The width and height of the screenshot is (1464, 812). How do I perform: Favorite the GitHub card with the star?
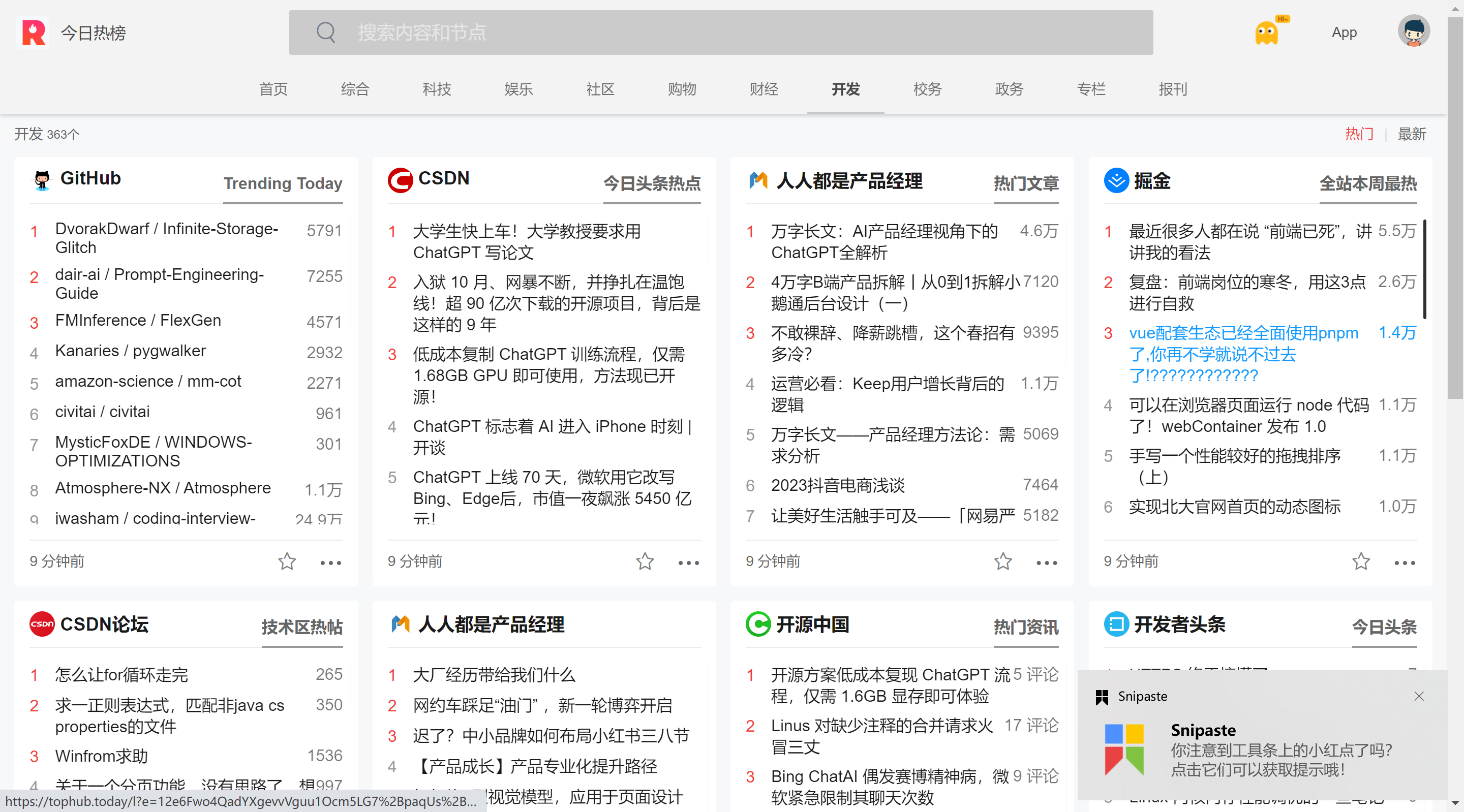tap(287, 561)
